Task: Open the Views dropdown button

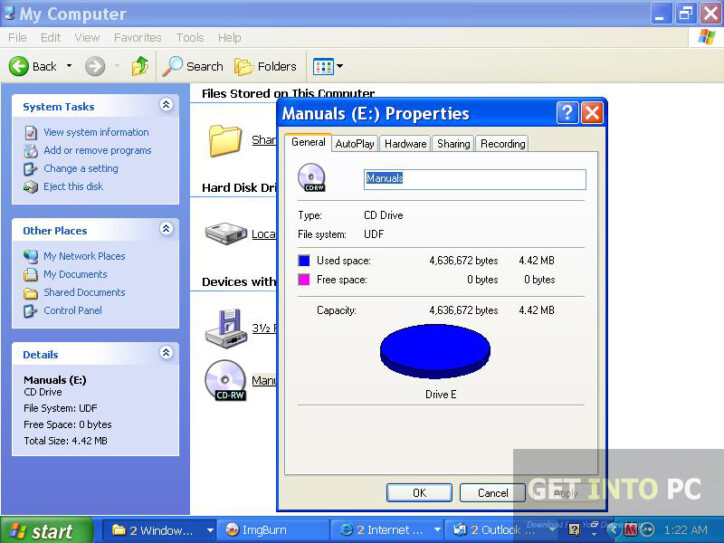Action: [328, 66]
